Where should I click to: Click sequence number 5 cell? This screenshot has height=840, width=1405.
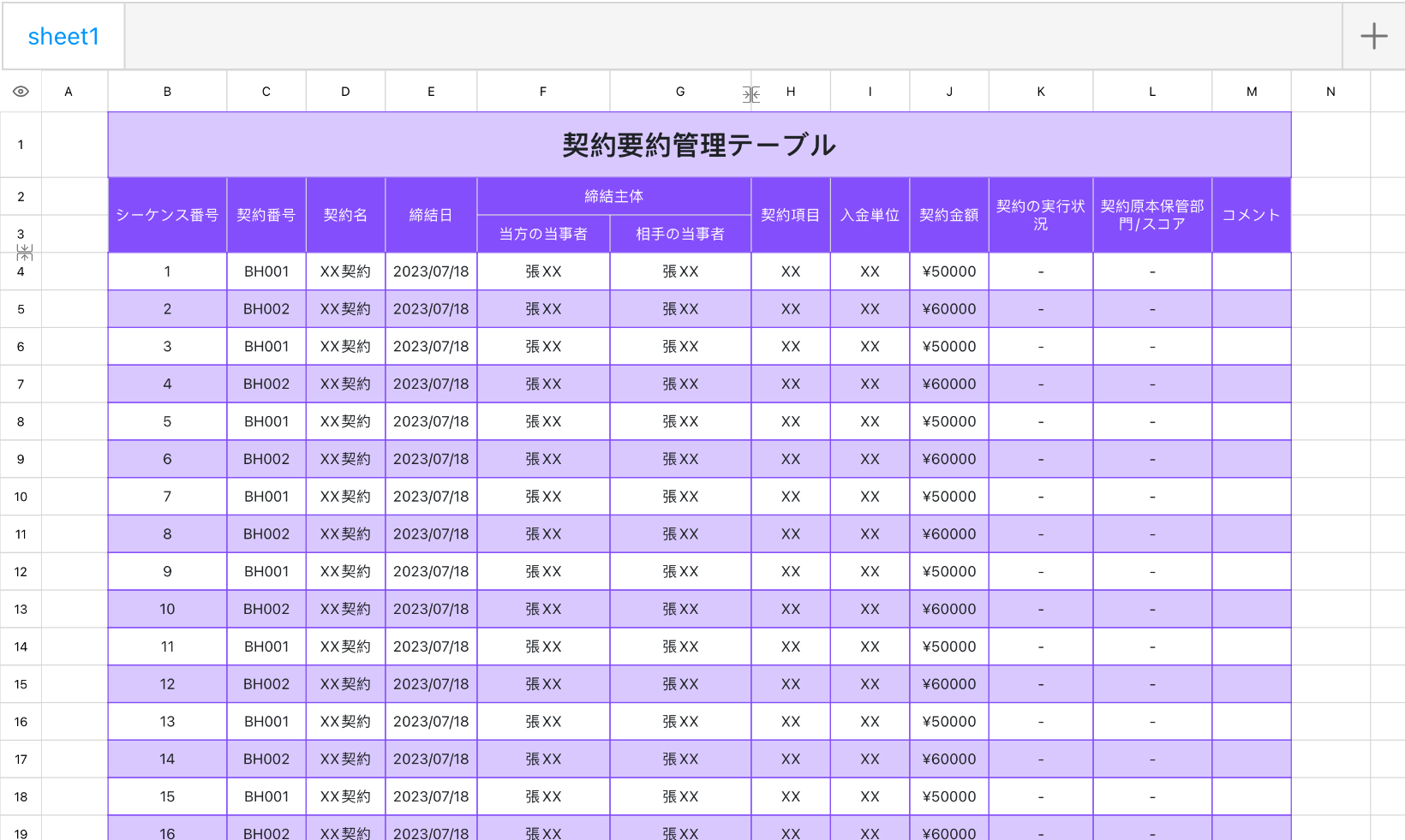(x=167, y=421)
